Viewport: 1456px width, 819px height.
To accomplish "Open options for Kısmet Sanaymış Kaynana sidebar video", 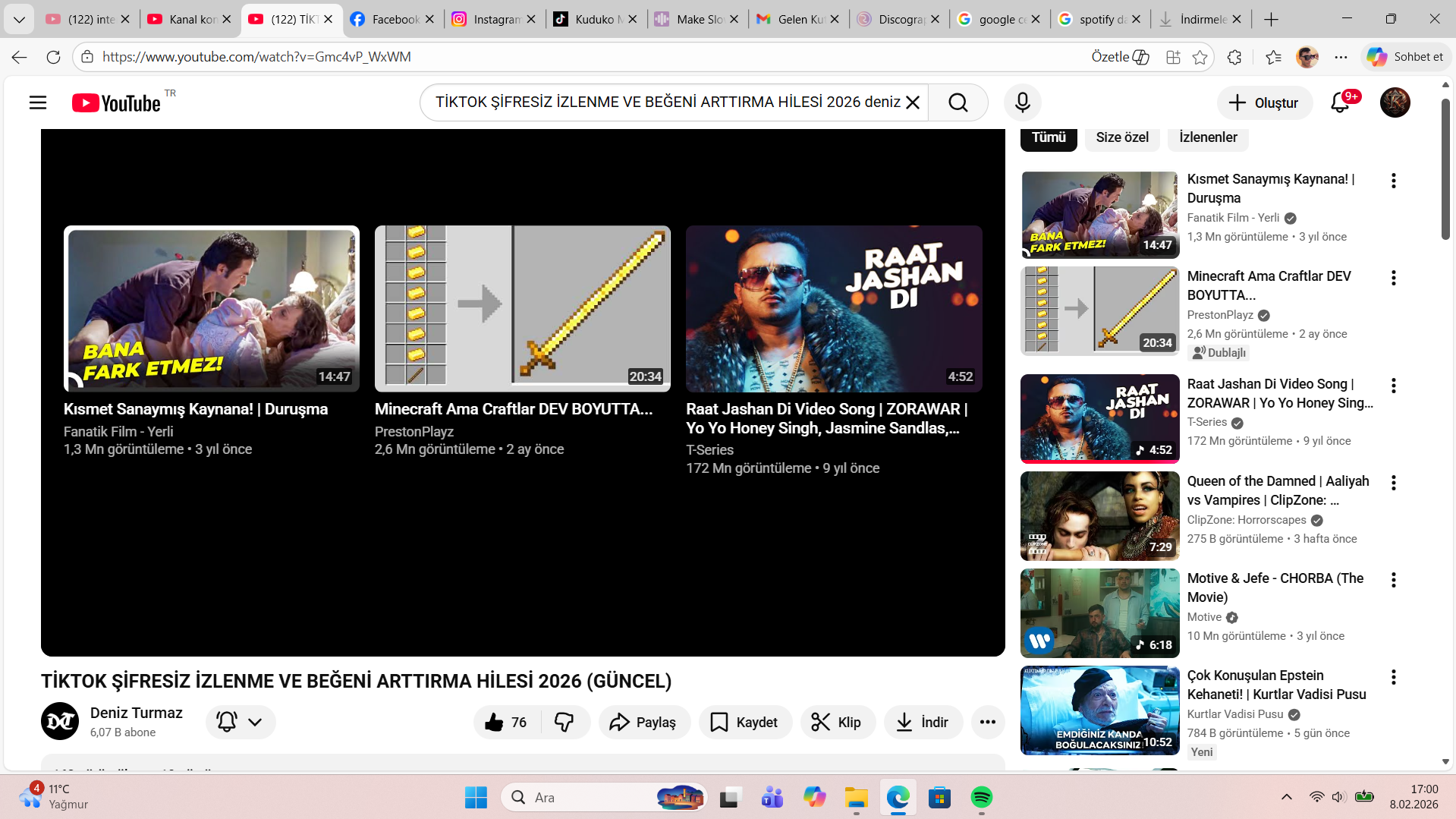I will point(1393,181).
